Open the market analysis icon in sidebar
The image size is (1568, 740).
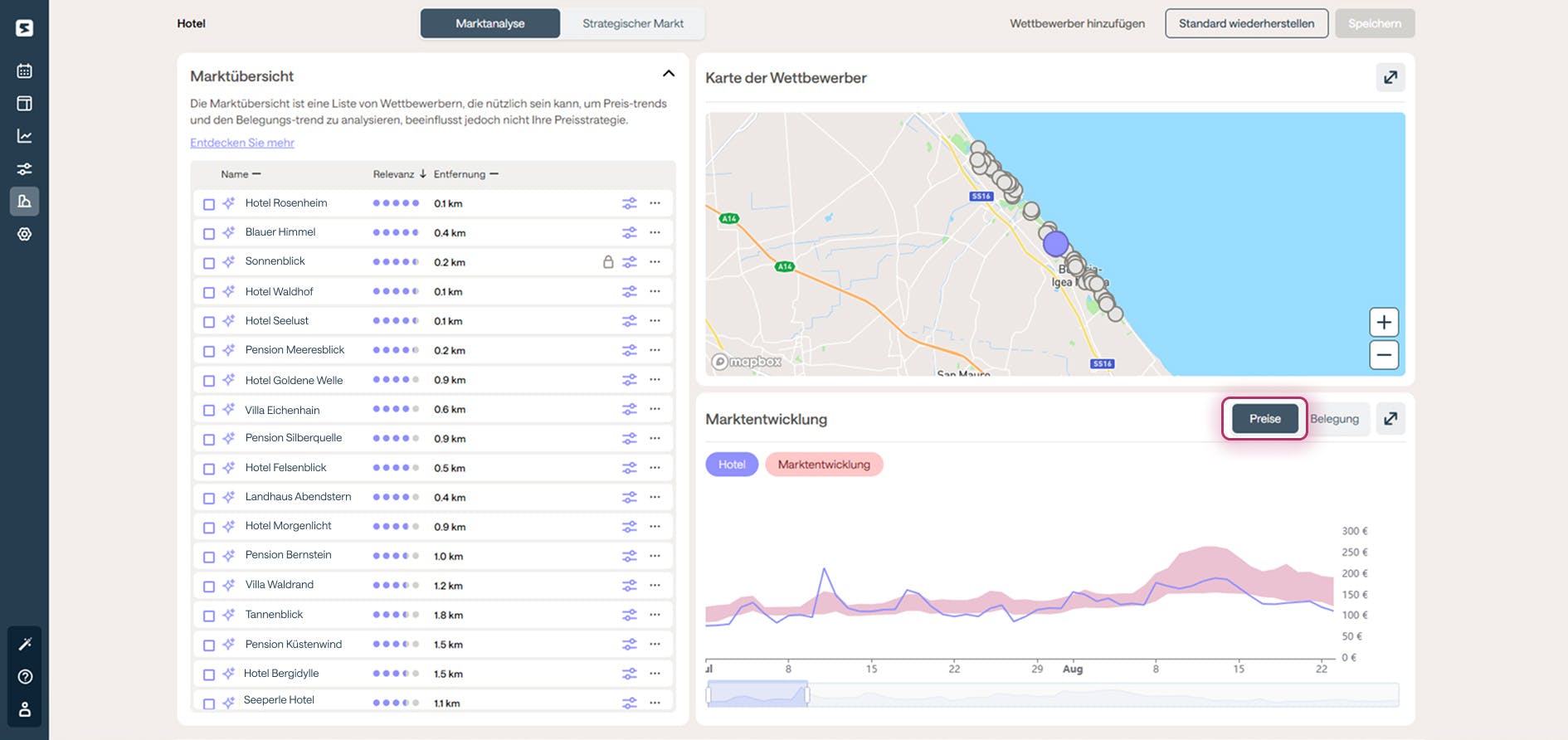click(x=24, y=201)
